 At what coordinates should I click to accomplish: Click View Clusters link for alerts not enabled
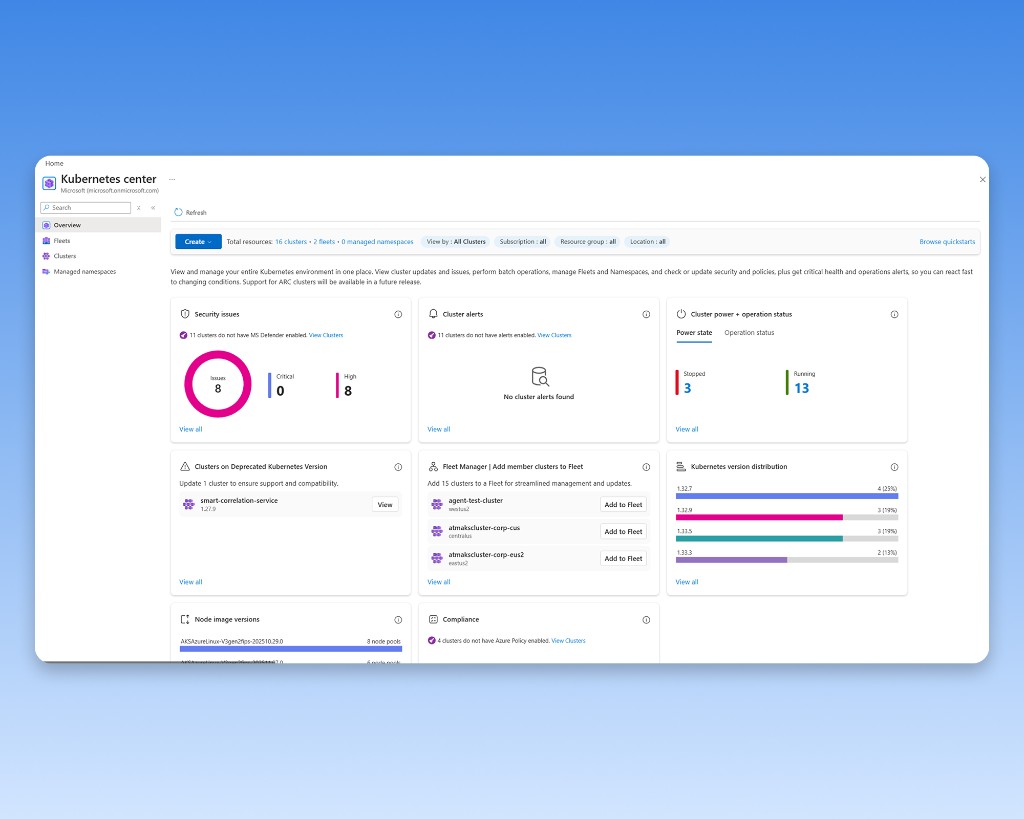point(554,335)
